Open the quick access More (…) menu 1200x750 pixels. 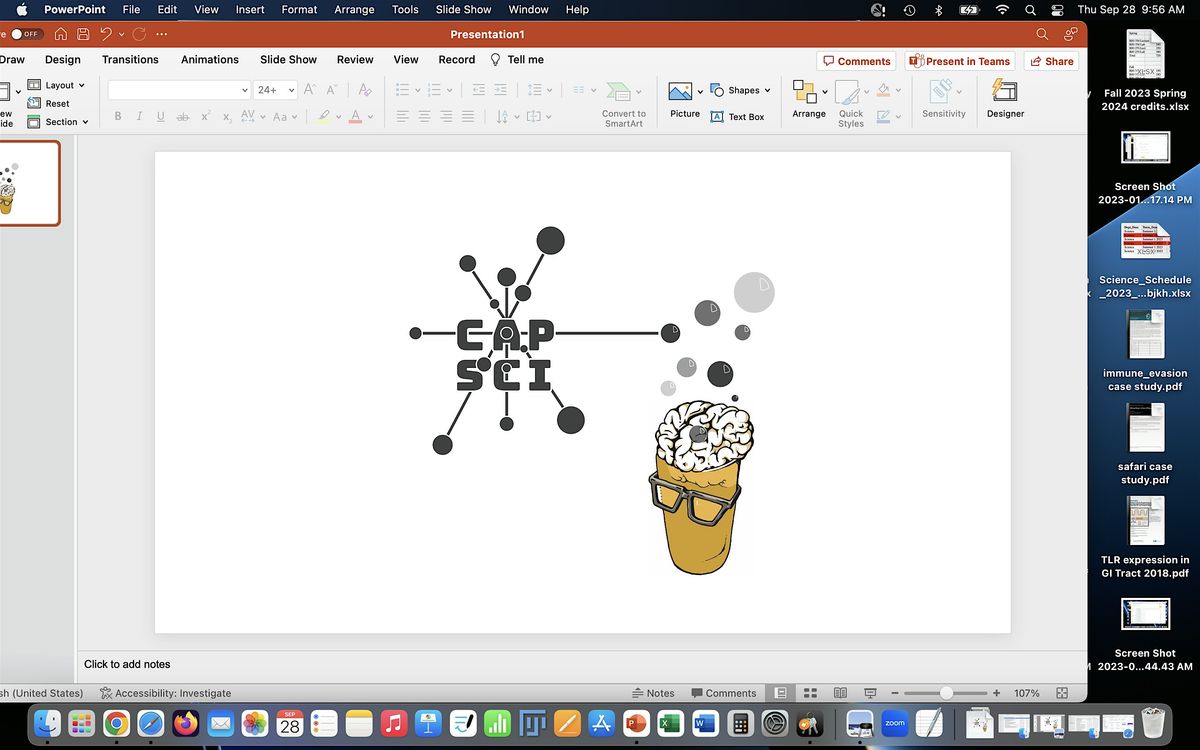(162, 34)
